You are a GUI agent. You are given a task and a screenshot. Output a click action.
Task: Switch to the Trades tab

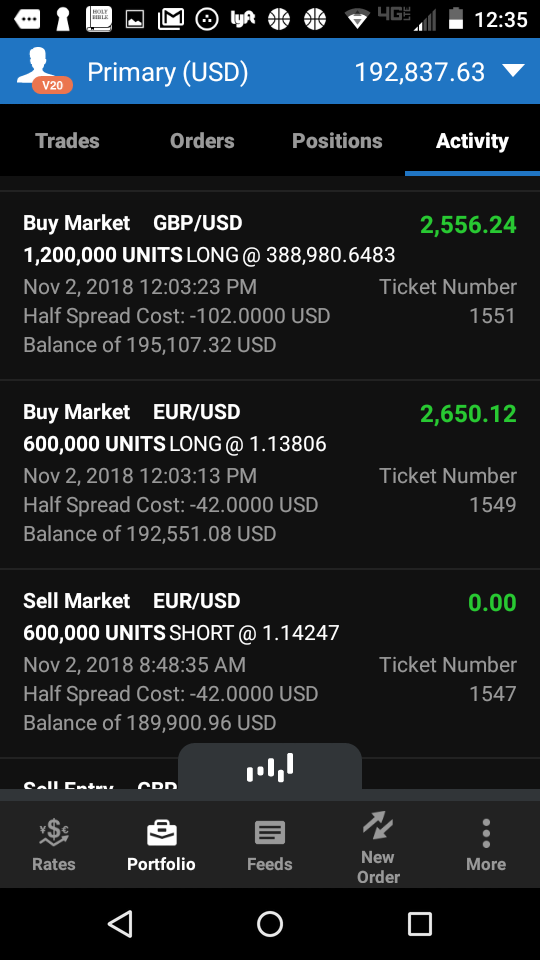click(x=67, y=141)
